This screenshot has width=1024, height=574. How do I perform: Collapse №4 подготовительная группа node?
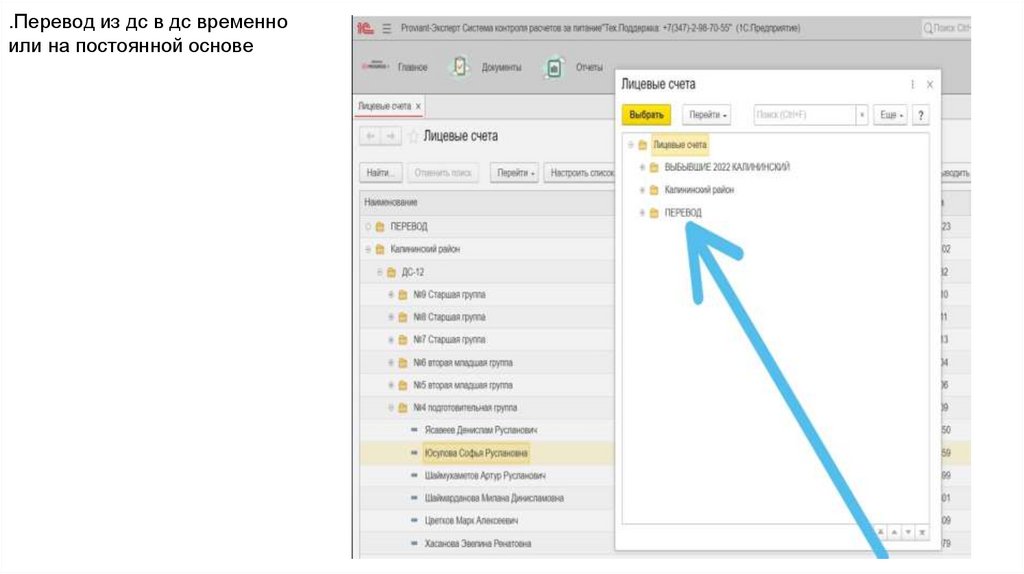tap(391, 408)
